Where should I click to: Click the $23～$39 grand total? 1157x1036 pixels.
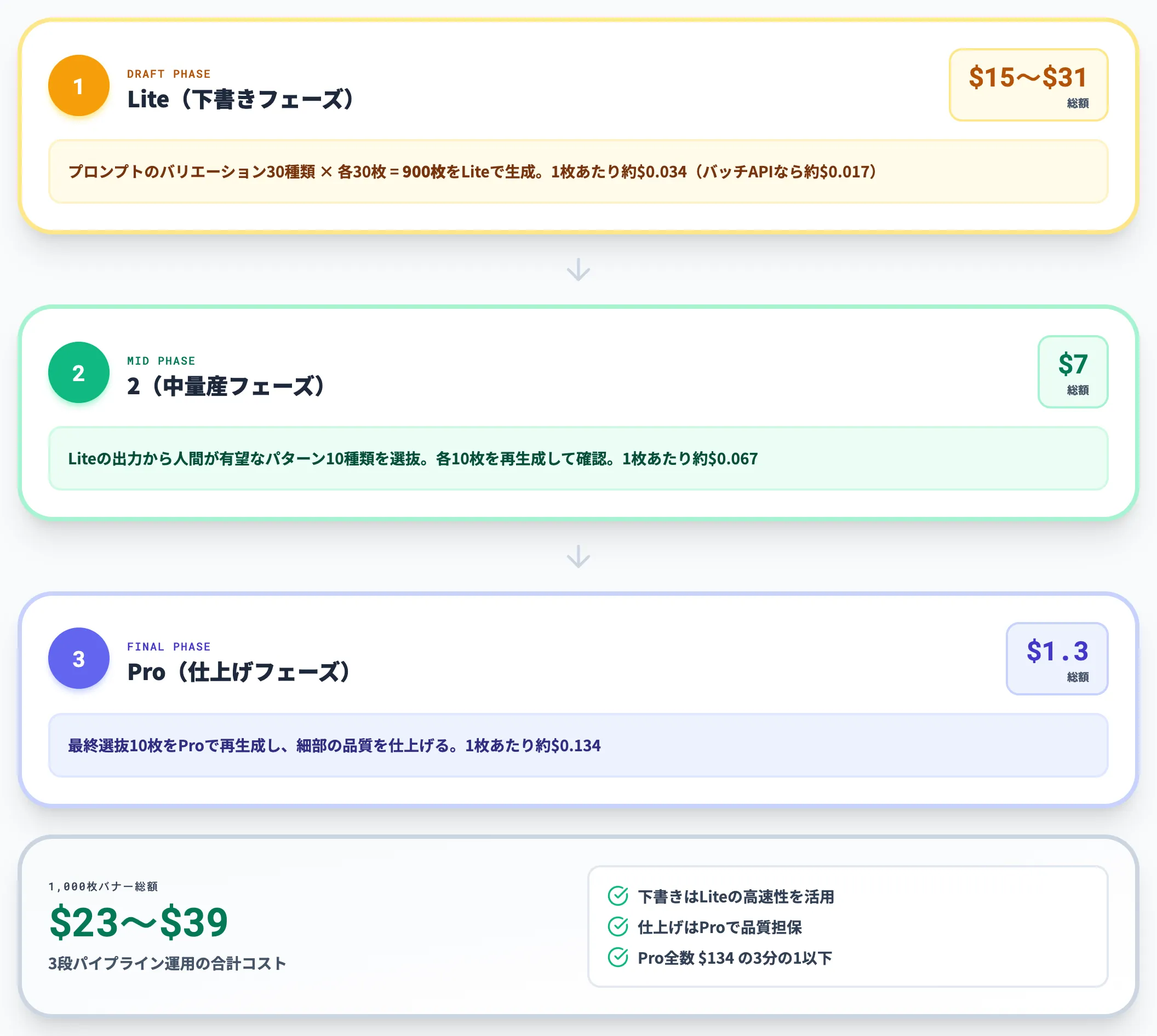tap(139, 922)
